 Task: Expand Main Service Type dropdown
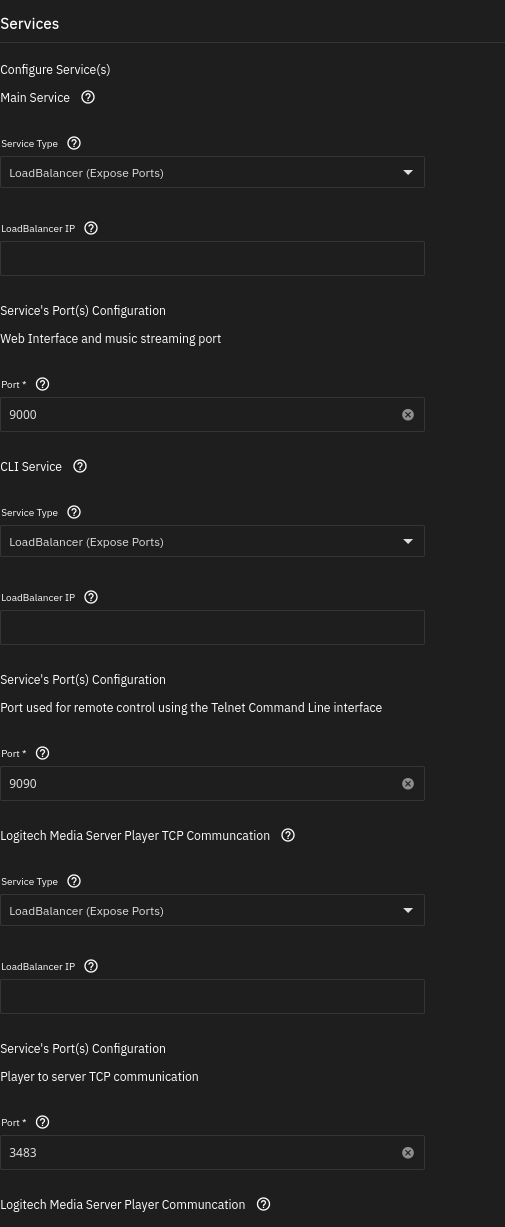coord(212,172)
